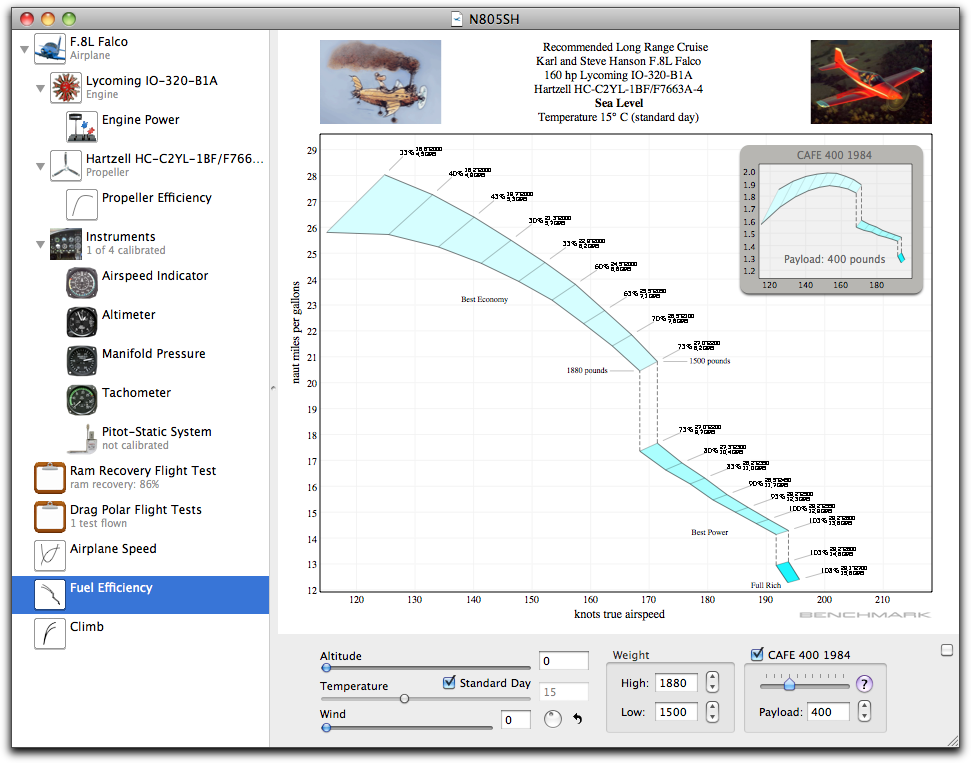The height and width of the screenshot is (763, 971).
Task: Select the Altimeter gauge icon
Action: click(x=82, y=321)
